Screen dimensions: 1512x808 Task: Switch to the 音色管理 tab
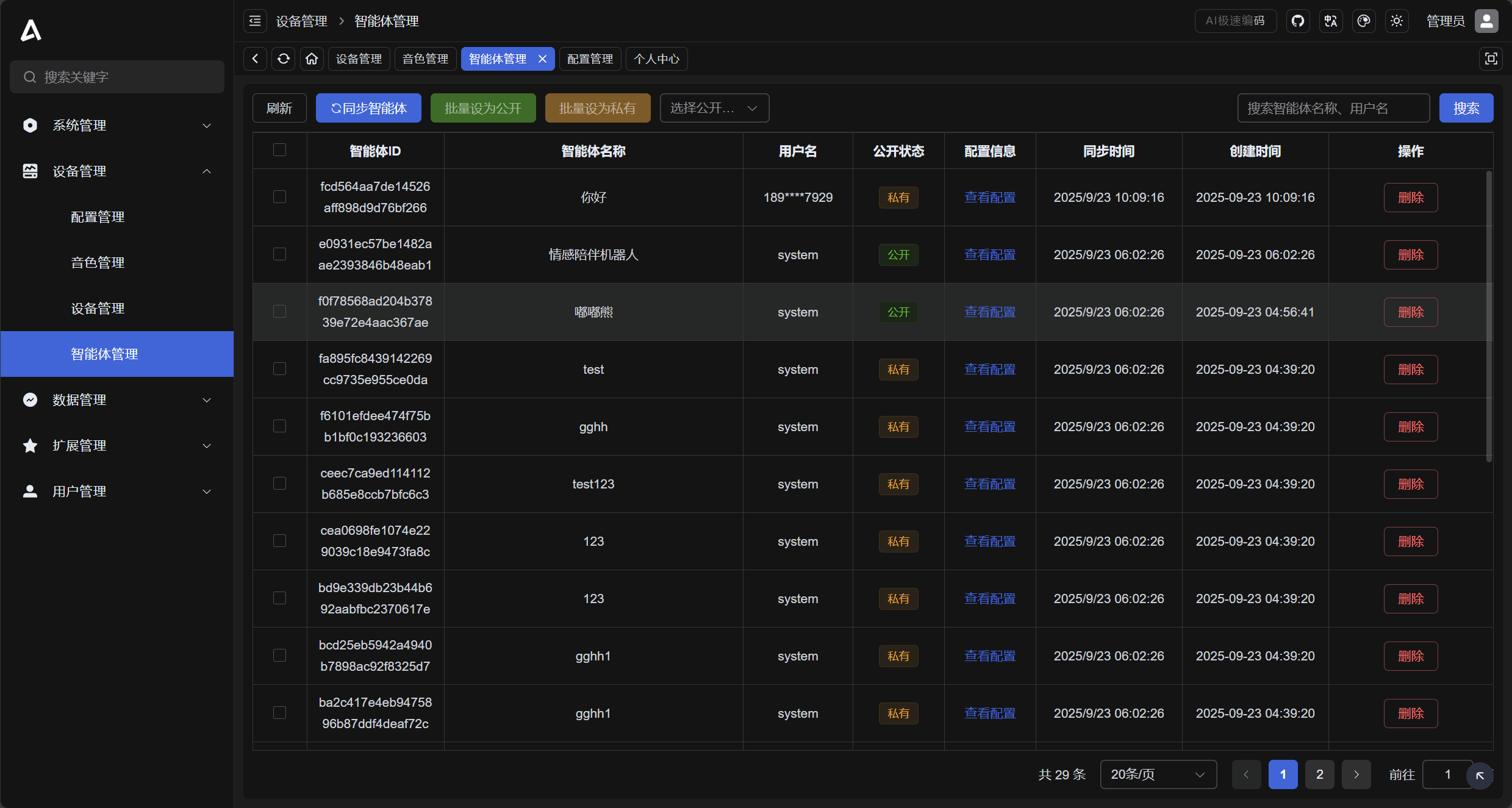pyautogui.click(x=425, y=59)
